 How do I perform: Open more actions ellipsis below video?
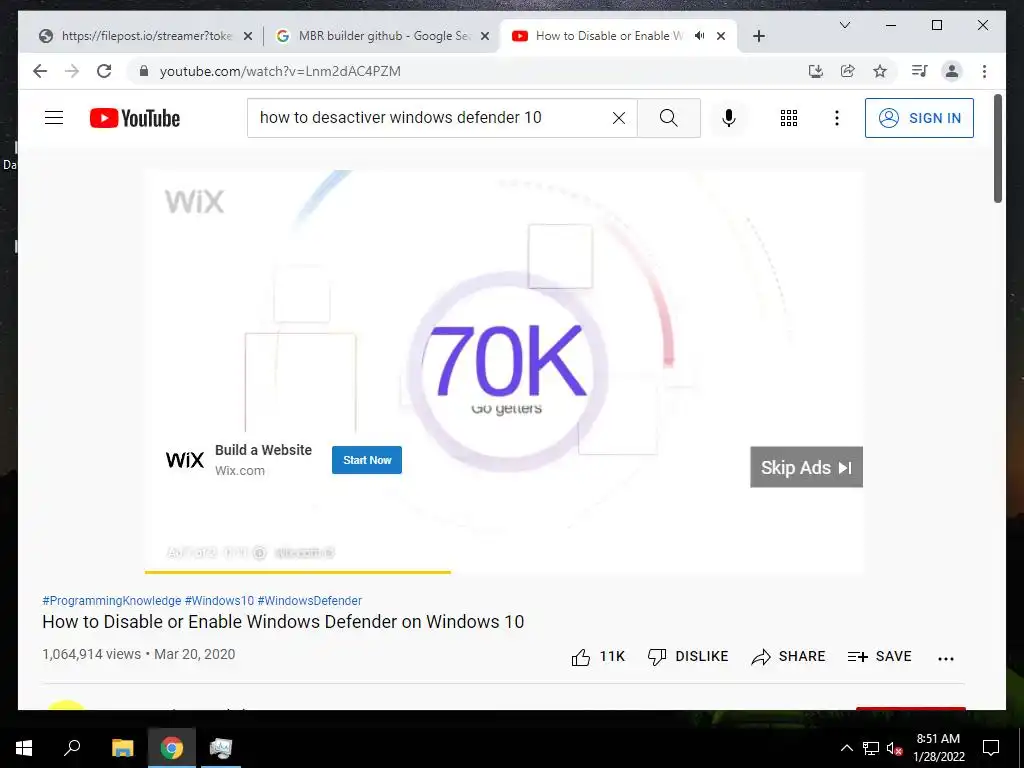tap(946, 658)
